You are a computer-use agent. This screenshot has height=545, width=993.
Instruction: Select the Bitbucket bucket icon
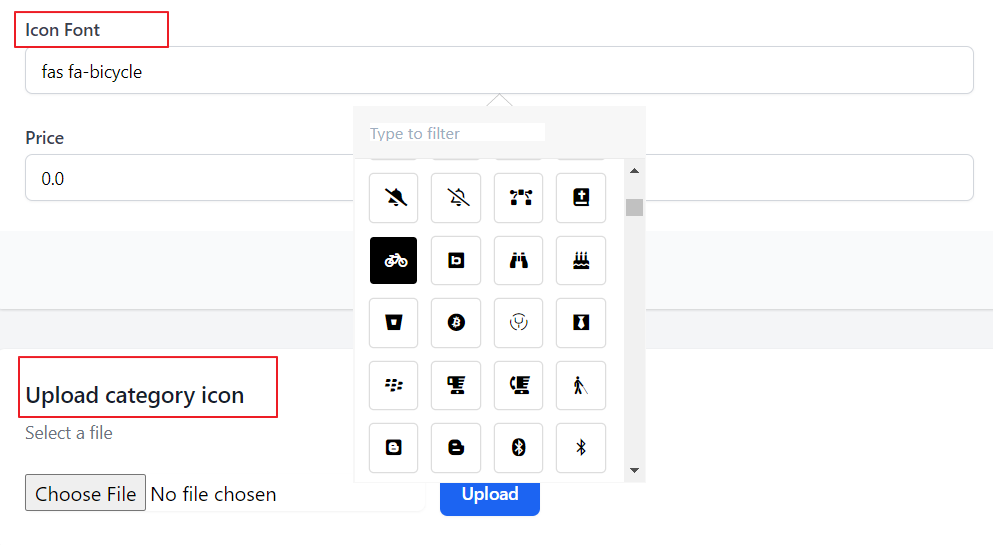click(393, 323)
